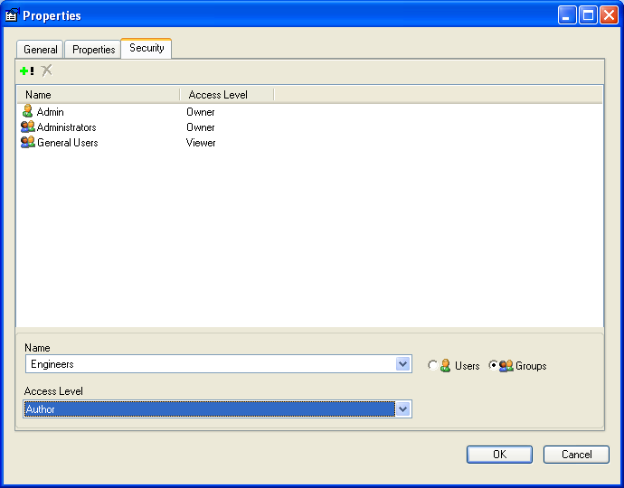Click the Properties window title bar icon
Image resolution: width=624 pixels, height=488 pixels.
pos(12,15)
